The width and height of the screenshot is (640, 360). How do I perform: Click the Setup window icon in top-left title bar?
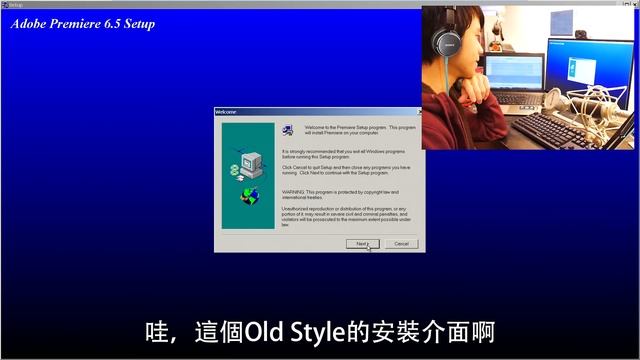(x=4, y=4)
